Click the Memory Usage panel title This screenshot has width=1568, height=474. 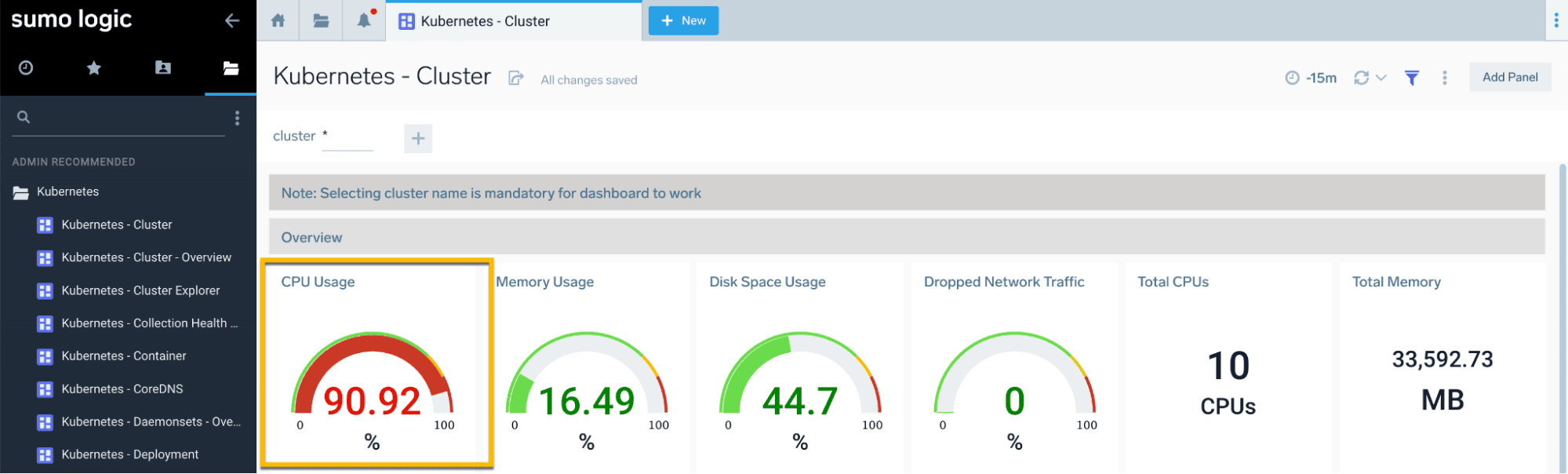(544, 283)
